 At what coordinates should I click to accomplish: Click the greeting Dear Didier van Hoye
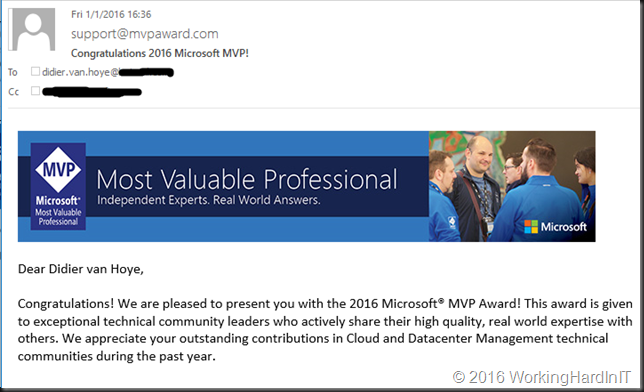[x=80, y=269]
